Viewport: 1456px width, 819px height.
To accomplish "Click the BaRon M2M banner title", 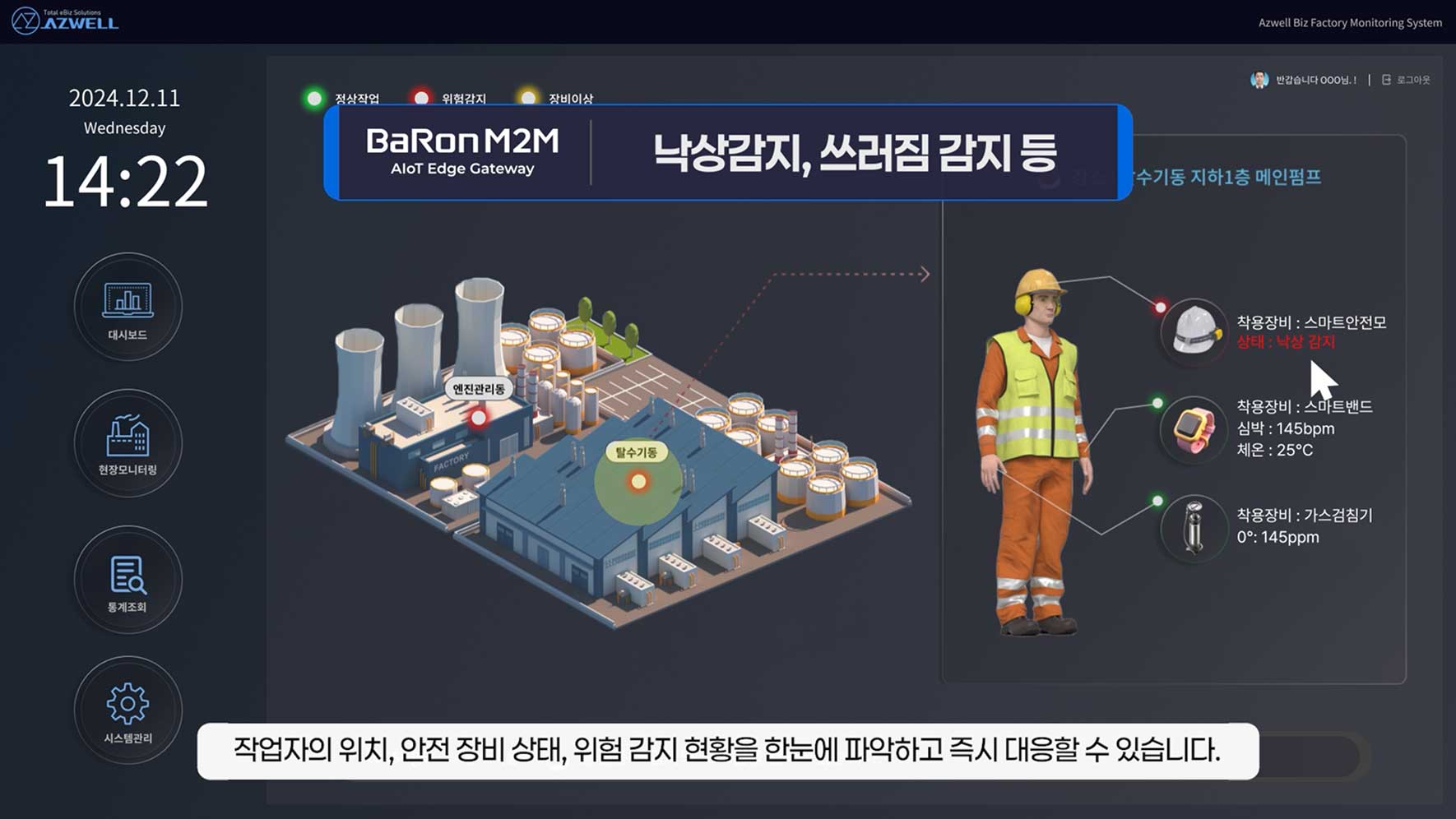I will point(462,151).
